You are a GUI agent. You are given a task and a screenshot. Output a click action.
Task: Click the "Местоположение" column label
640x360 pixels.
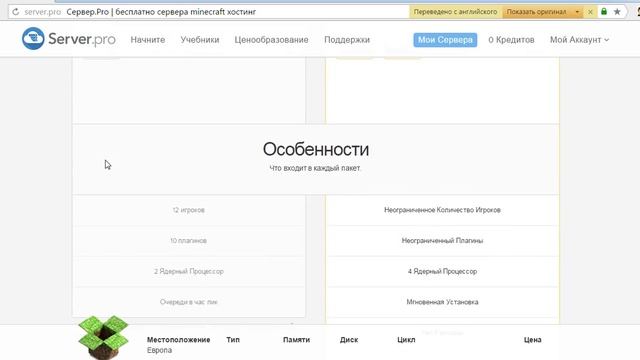178,340
